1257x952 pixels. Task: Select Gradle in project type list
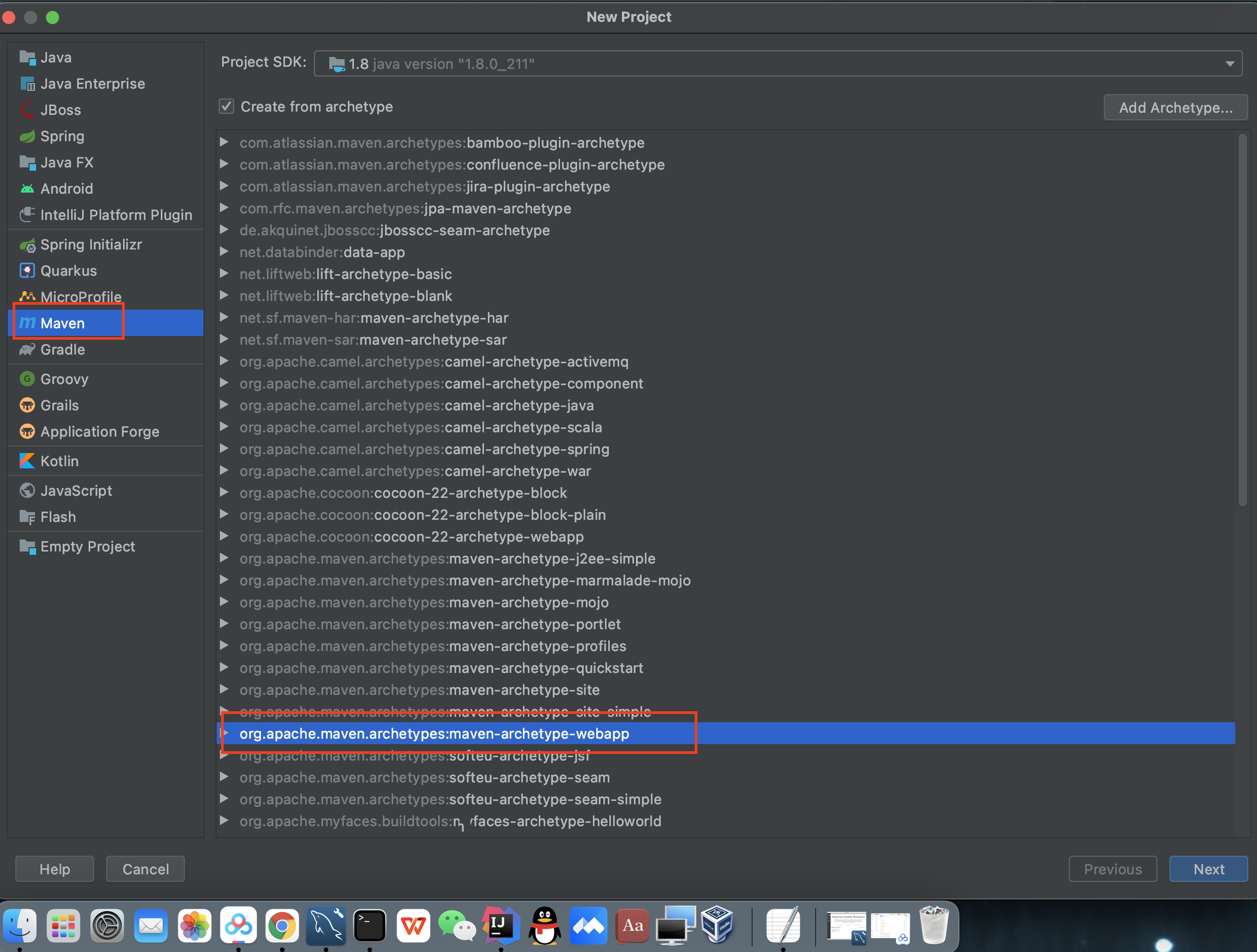coord(106,350)
